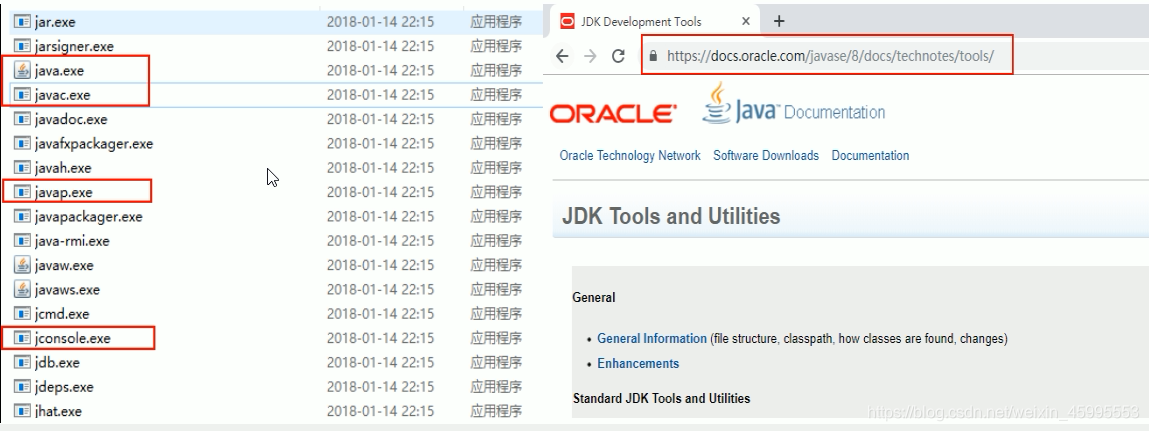This screenshot has height=431, width=1149.
Task: Select the javafxpackager.exe file name
Action: 94,144
